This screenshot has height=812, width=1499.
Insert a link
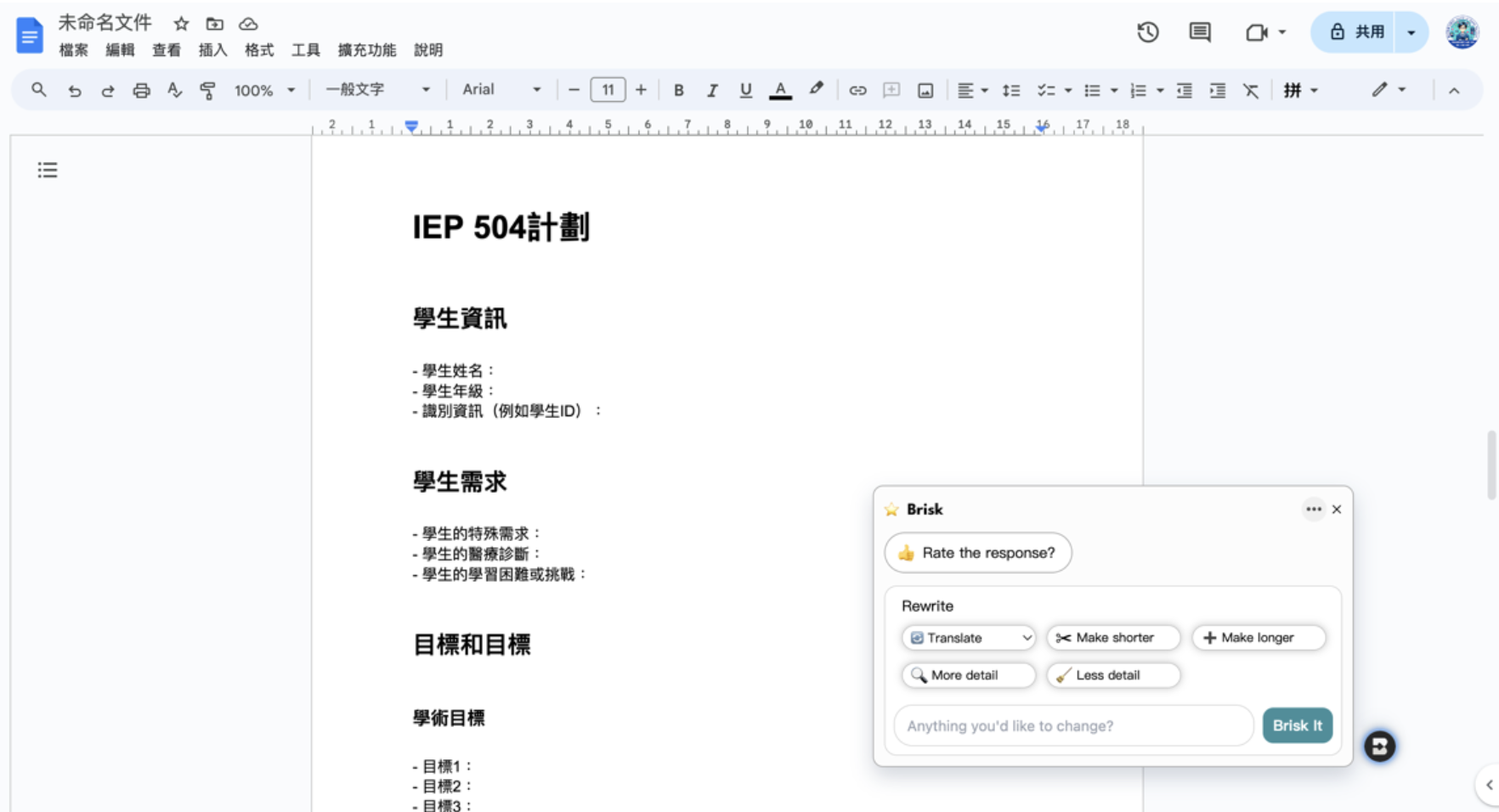tap(857, 90)
